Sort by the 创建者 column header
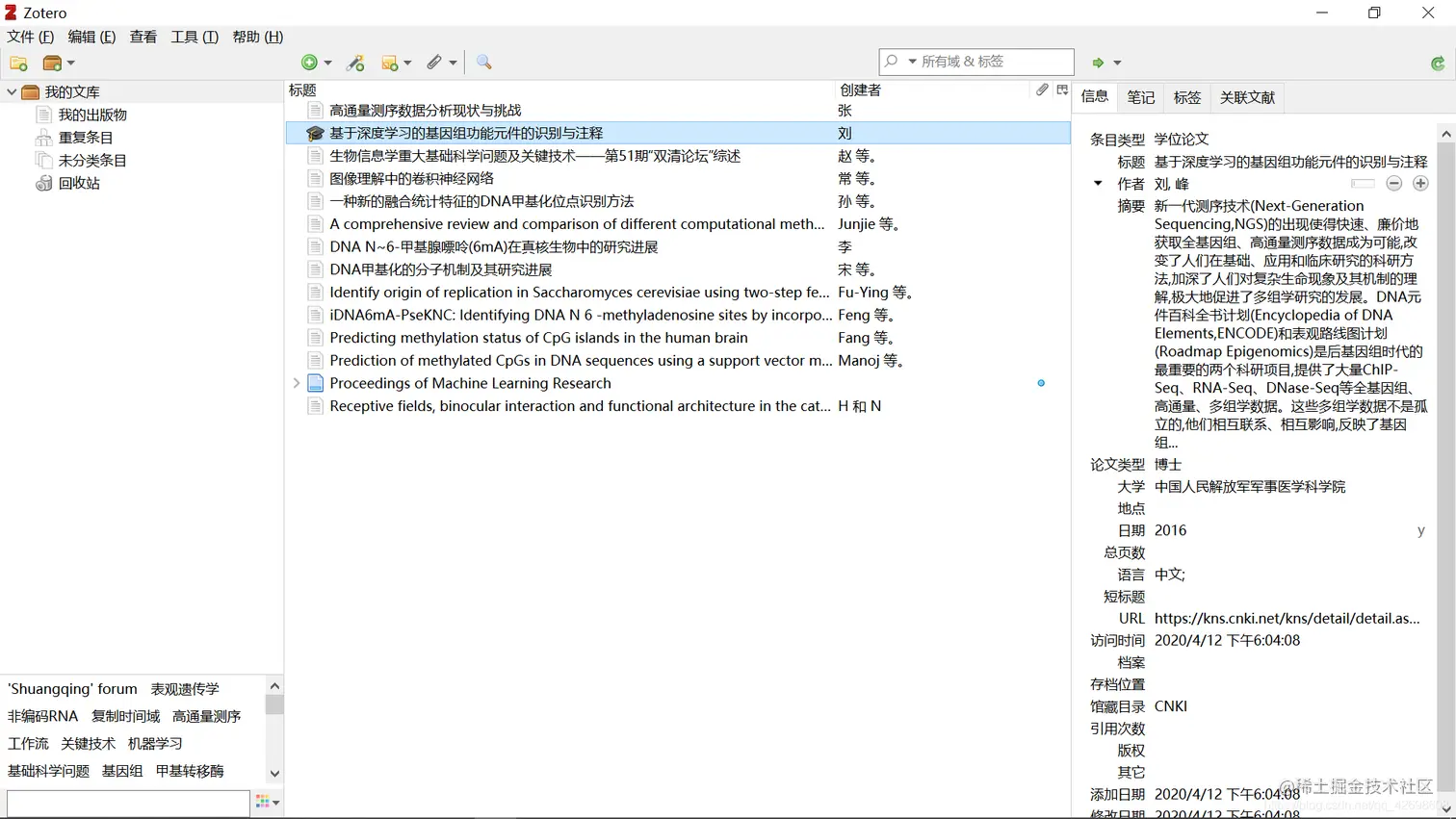This screenshot has height=819, width=1456. [x=932, y=90]
